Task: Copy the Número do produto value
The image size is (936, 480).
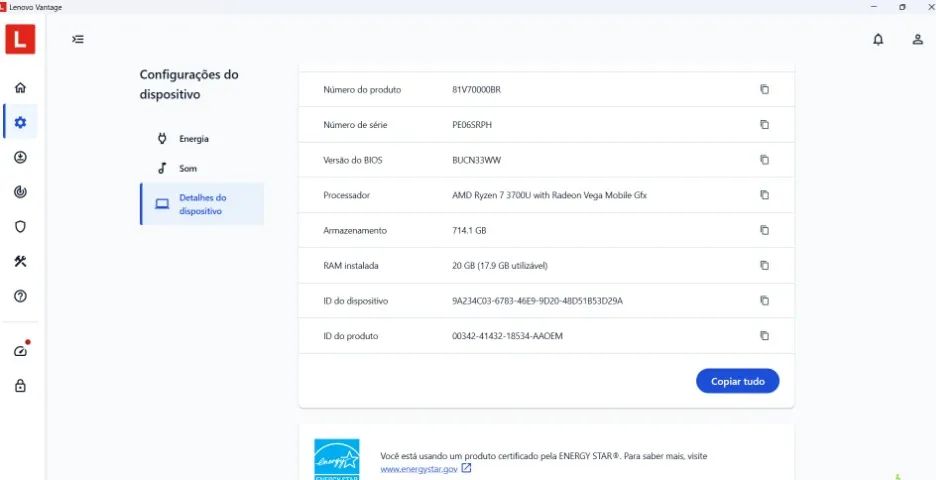Action: 764,90
